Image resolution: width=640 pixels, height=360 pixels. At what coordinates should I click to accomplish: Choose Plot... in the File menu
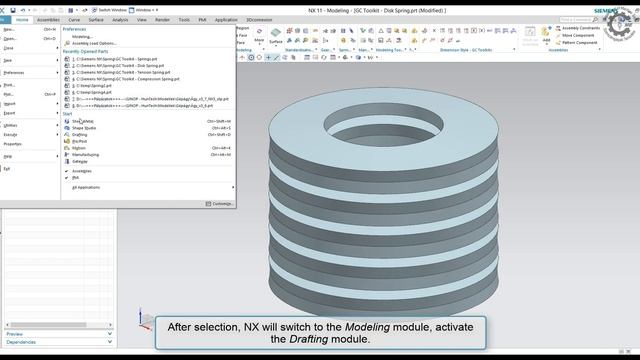click(x=29, y=94)
